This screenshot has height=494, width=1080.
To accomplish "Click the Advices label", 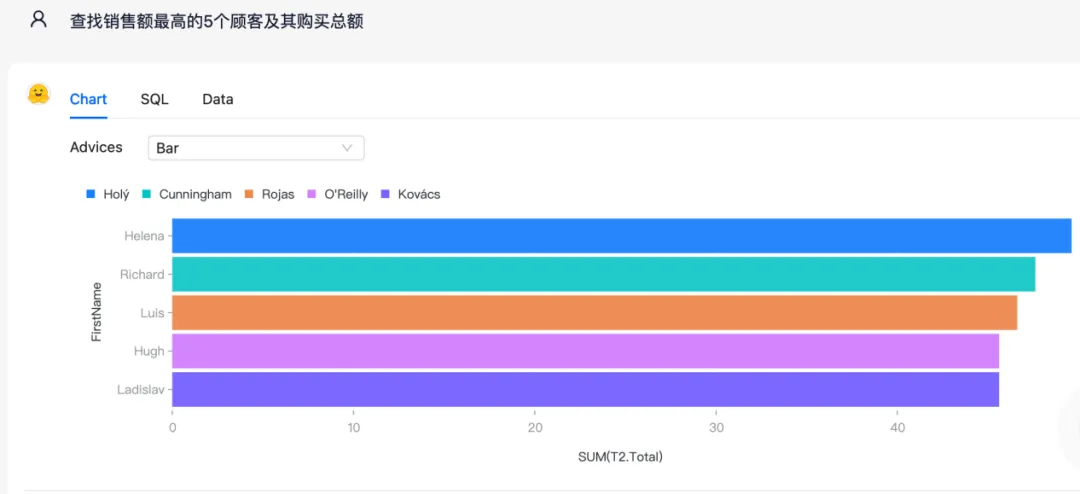I will click(x=96, y=147).
